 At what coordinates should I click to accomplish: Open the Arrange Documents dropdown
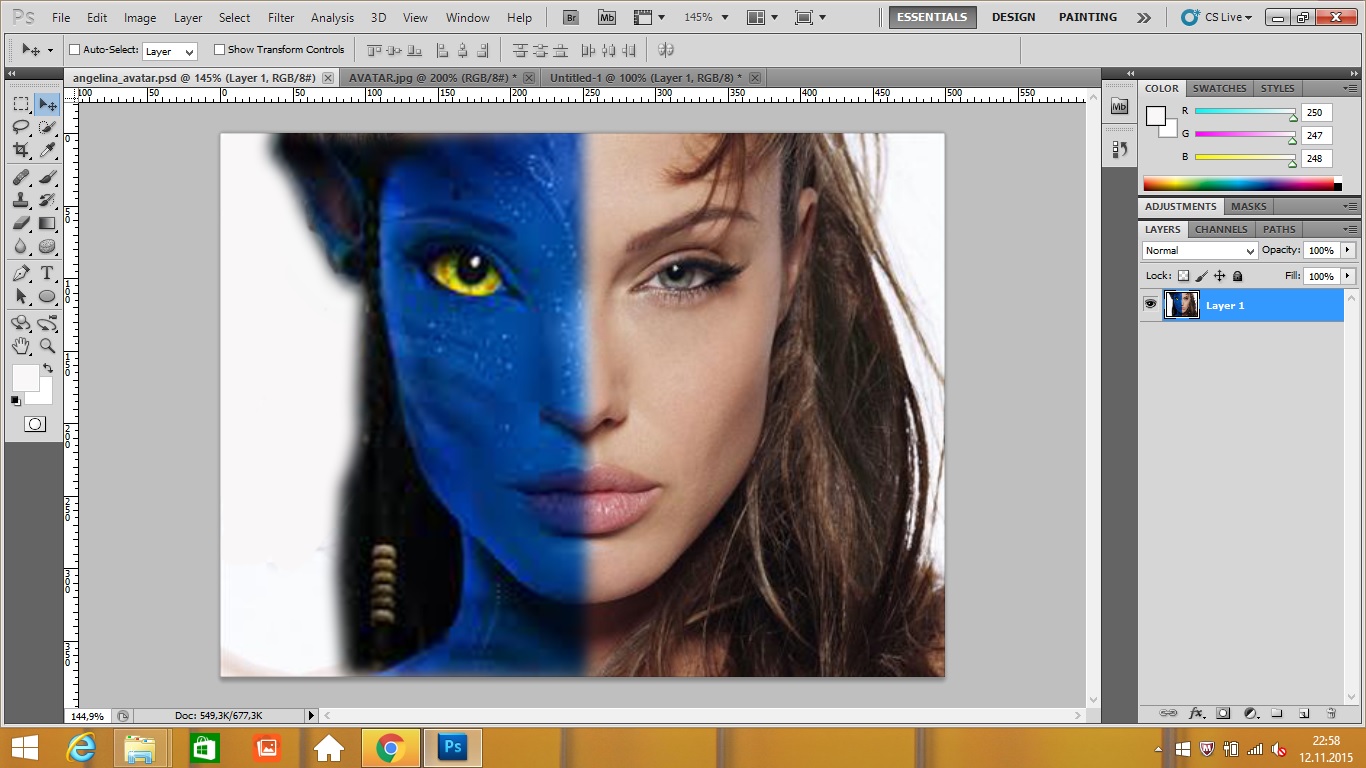point(765,17)
